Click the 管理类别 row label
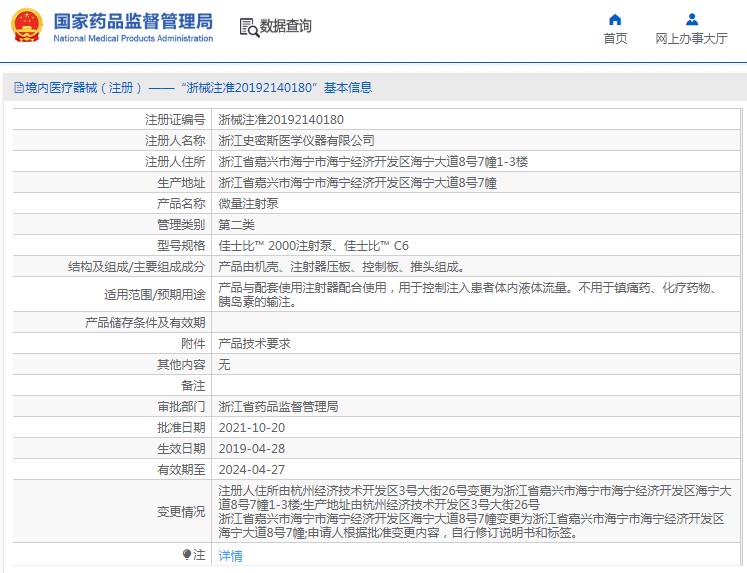 181,224
